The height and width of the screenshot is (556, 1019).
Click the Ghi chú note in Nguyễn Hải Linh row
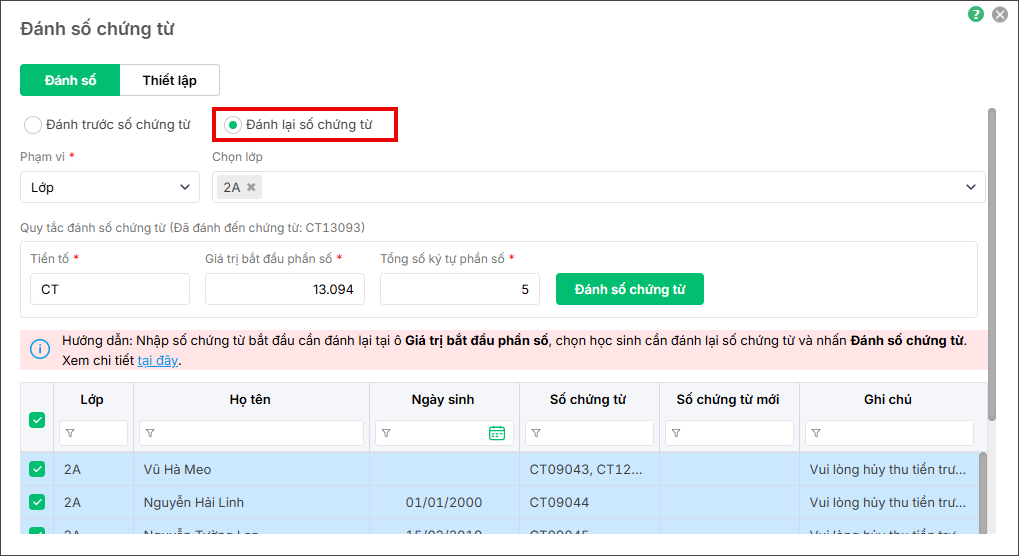(x=888, y=502)
